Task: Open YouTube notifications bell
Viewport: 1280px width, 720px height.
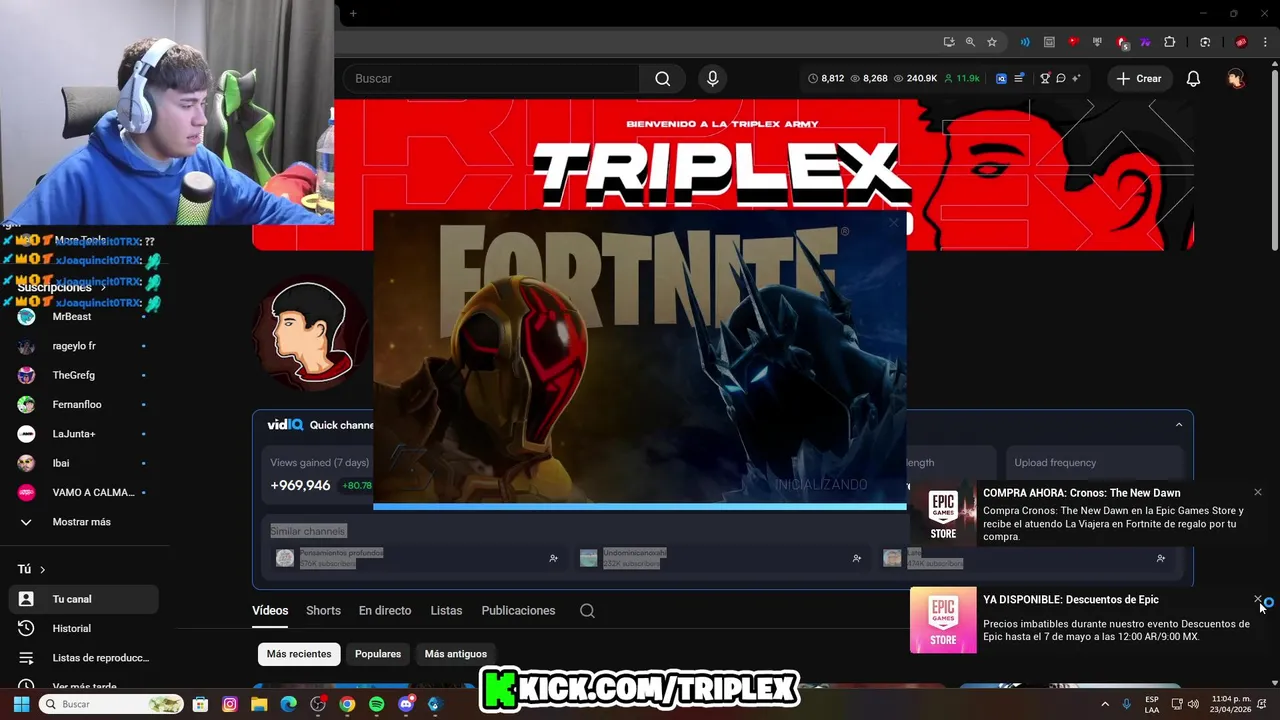Action: coord(1193,78)
